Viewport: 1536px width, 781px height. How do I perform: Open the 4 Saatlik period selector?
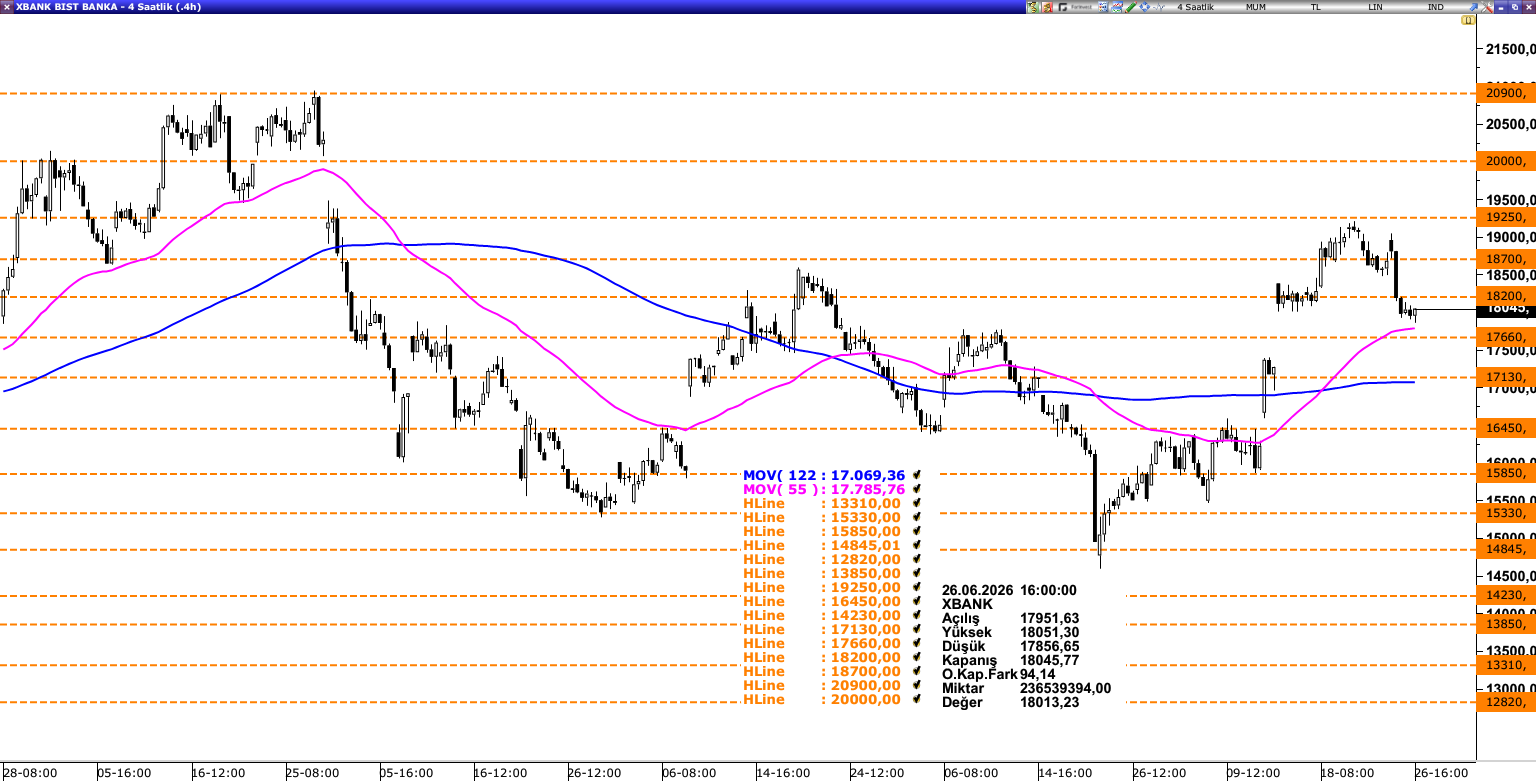click(1195, 7)
